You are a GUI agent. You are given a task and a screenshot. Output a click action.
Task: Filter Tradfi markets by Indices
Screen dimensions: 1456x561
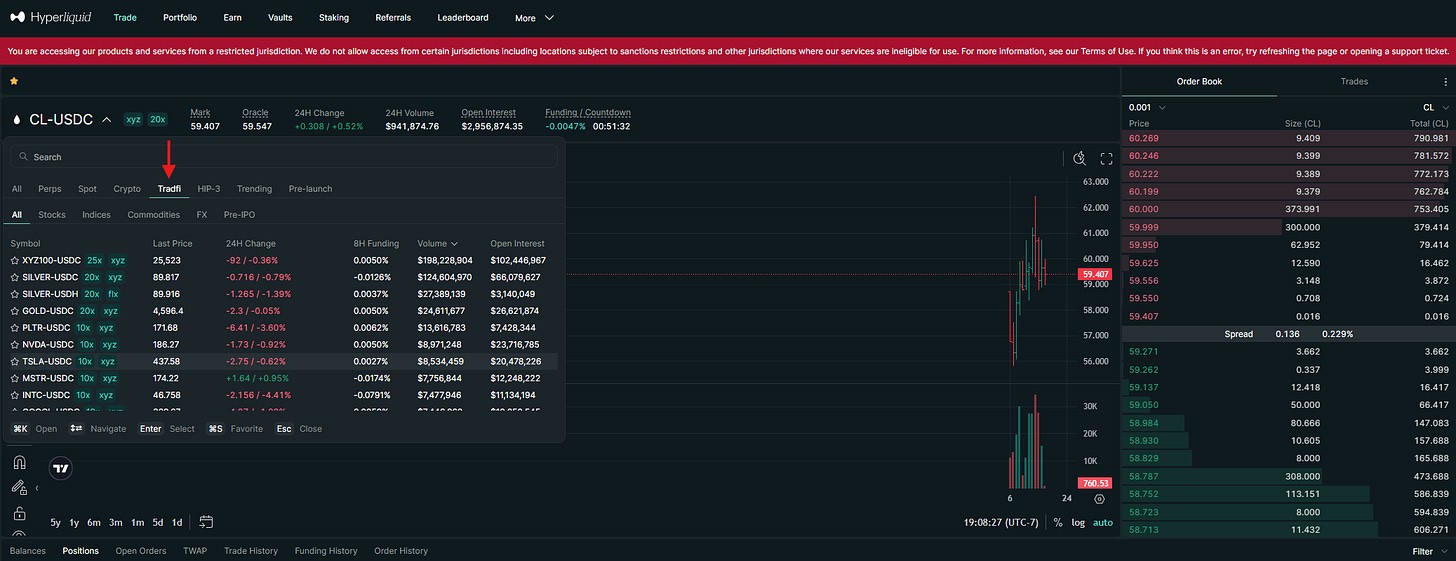click(96, 214)
